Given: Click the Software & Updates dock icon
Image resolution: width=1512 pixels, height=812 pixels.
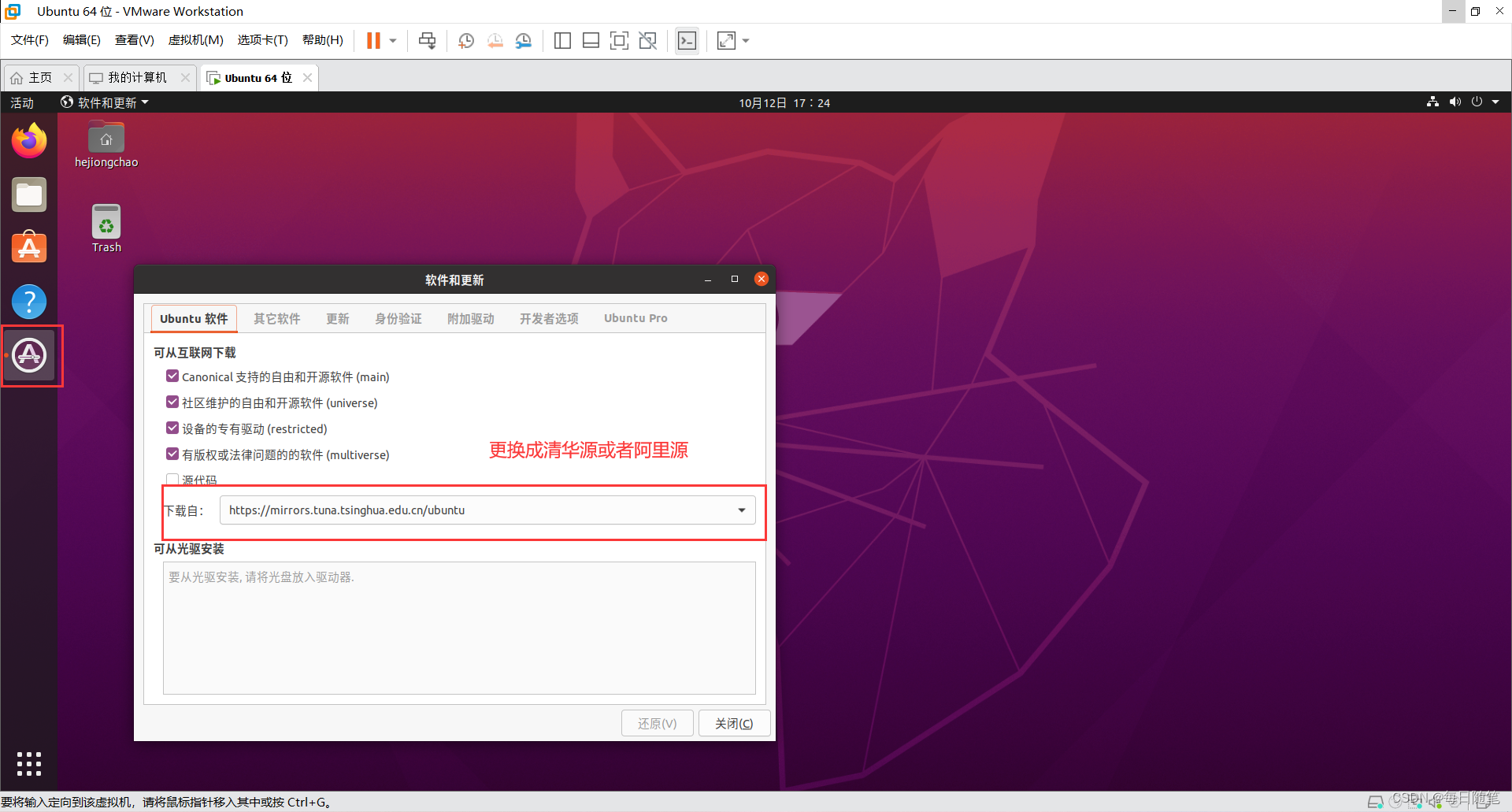Looking at the screenshot, I should [x=29, y=354].
